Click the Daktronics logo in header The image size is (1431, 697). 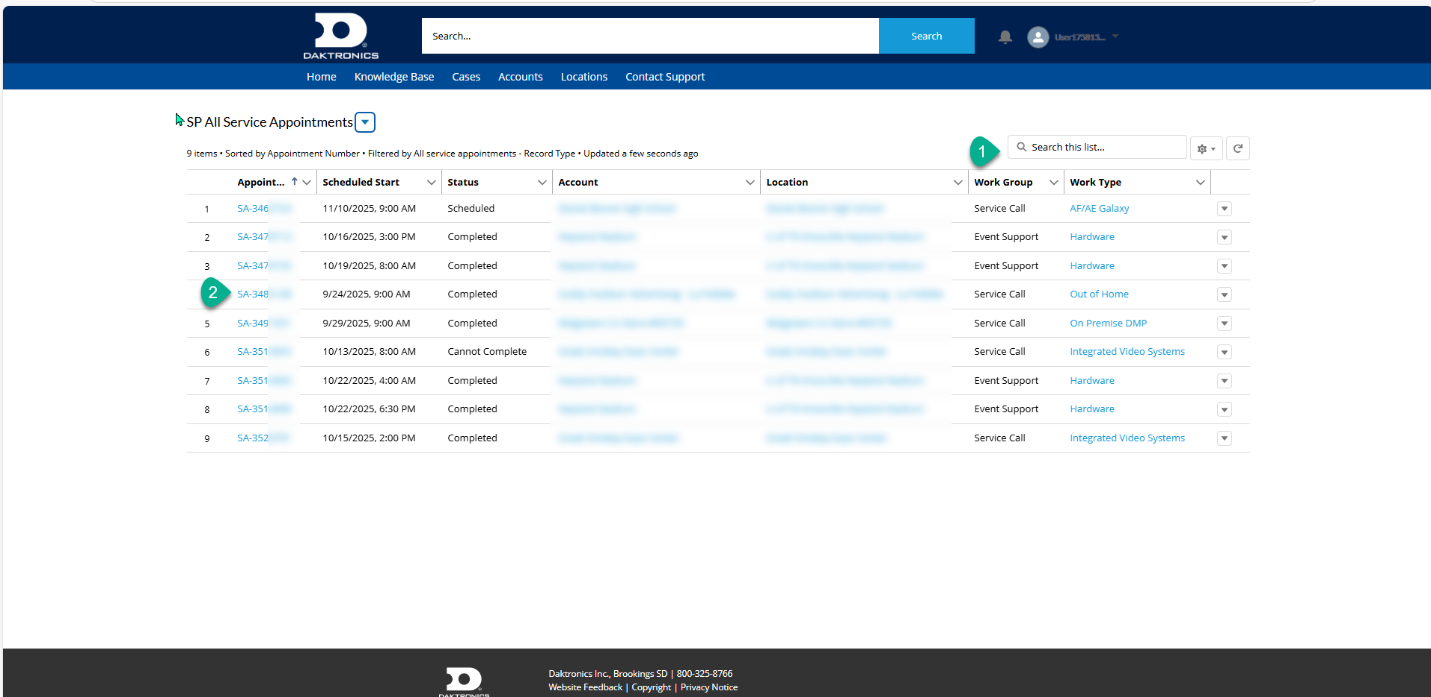[341, 37]
